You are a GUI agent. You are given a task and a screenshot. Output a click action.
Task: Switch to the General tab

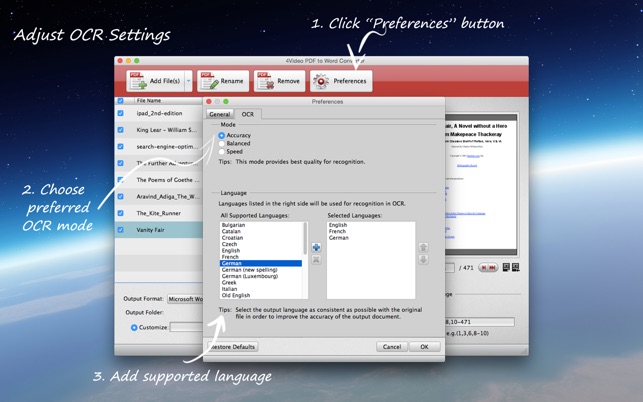220,114
